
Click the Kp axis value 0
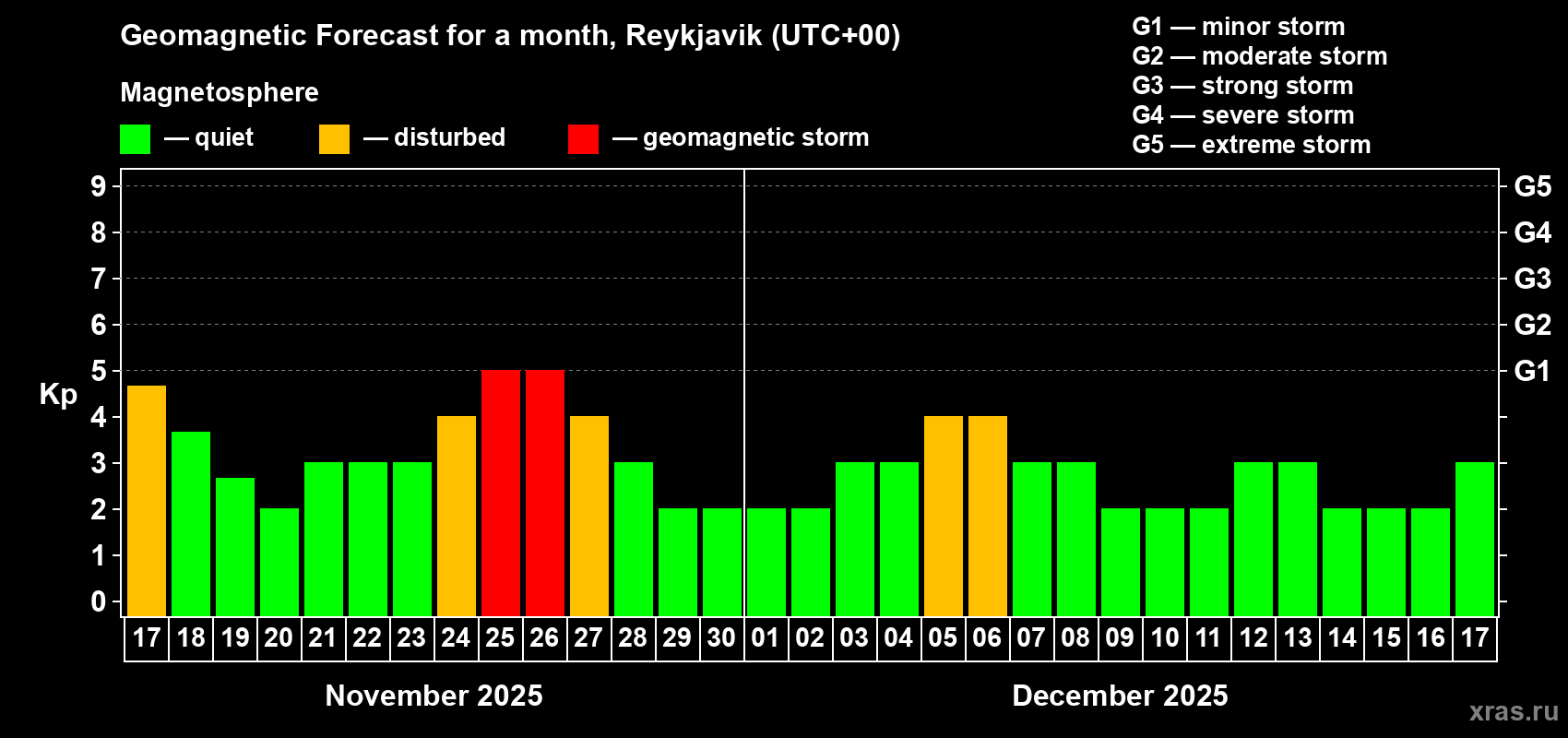tap(99, 601)
